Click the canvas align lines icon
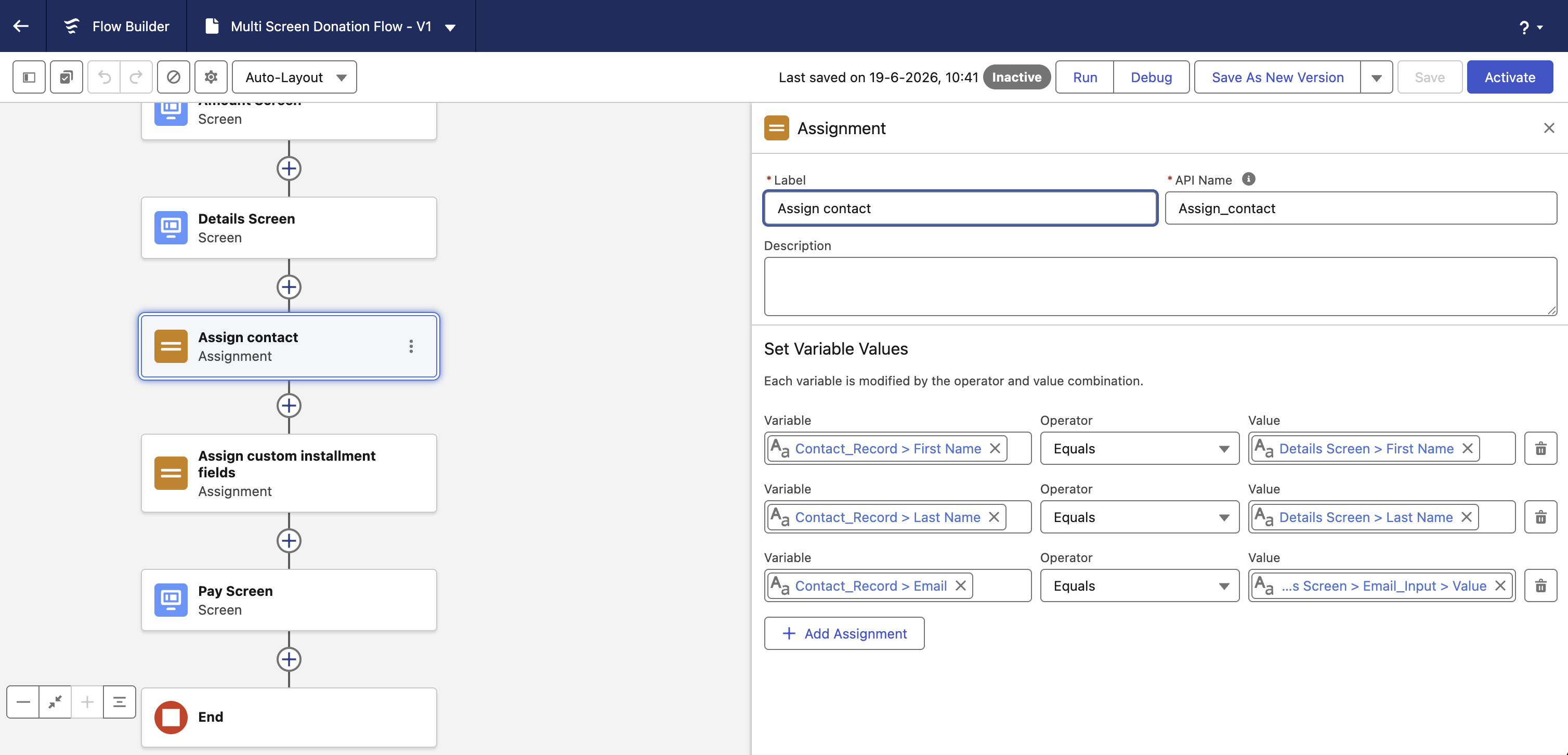This screenshot has width=1568, height=755. click(x=119, y=702)
